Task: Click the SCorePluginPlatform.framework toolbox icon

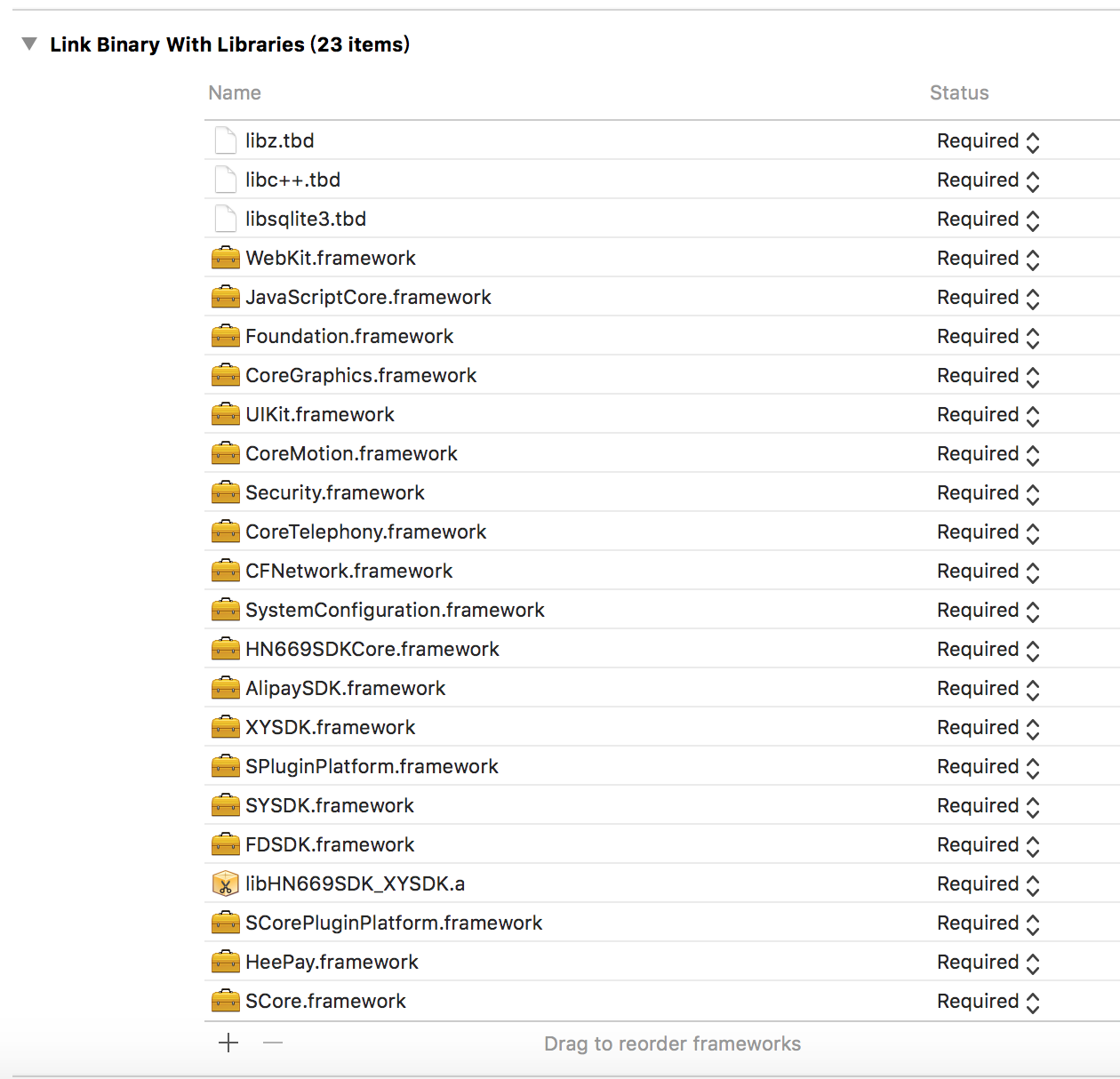Action: pos(226,923)
